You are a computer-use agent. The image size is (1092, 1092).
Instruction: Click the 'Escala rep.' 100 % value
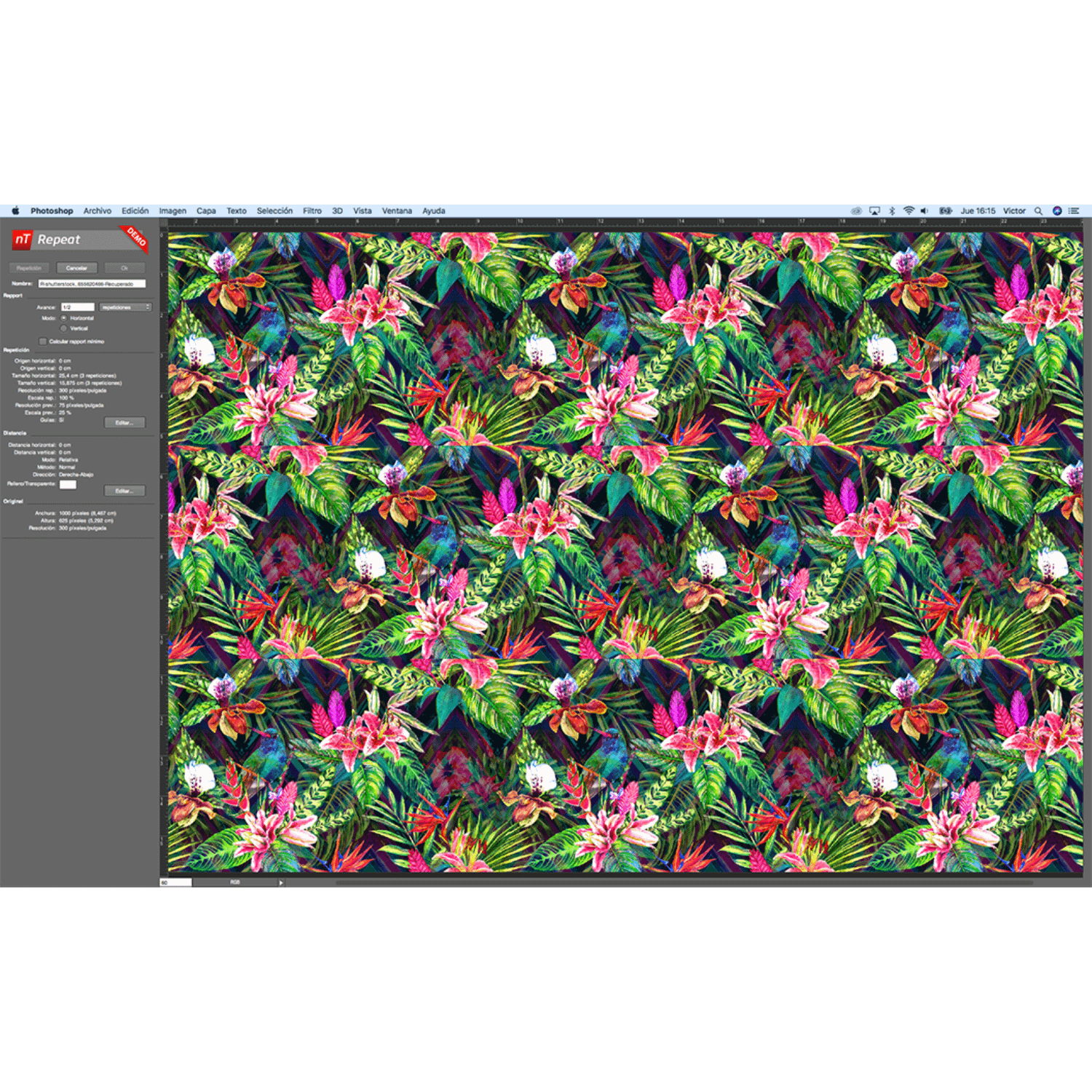66,397
